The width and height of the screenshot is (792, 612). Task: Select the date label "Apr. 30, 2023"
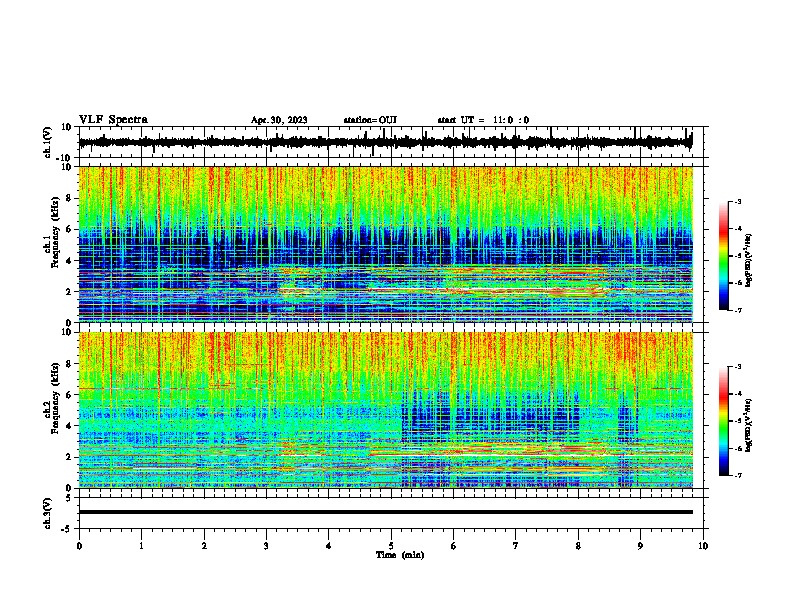pyautogui.click(x=279, y=120)
